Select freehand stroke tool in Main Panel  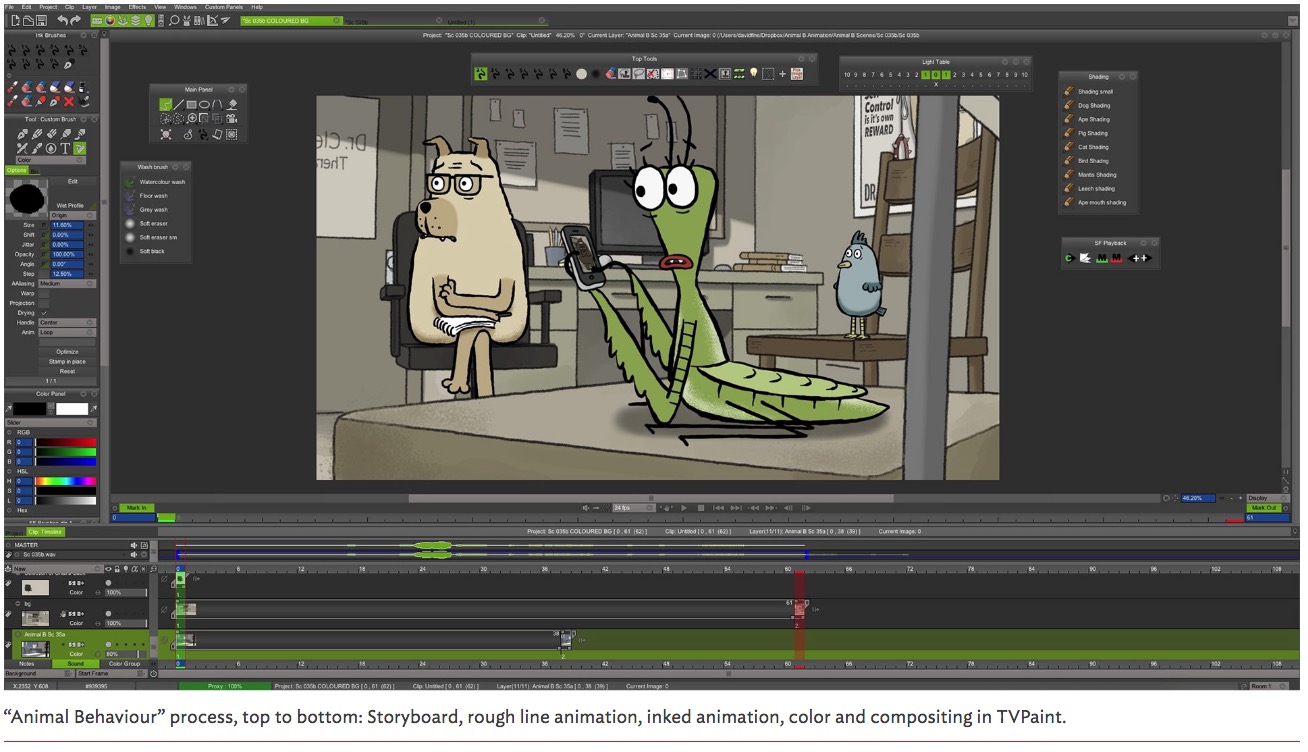pyautogui.click(x=166, y=104)
